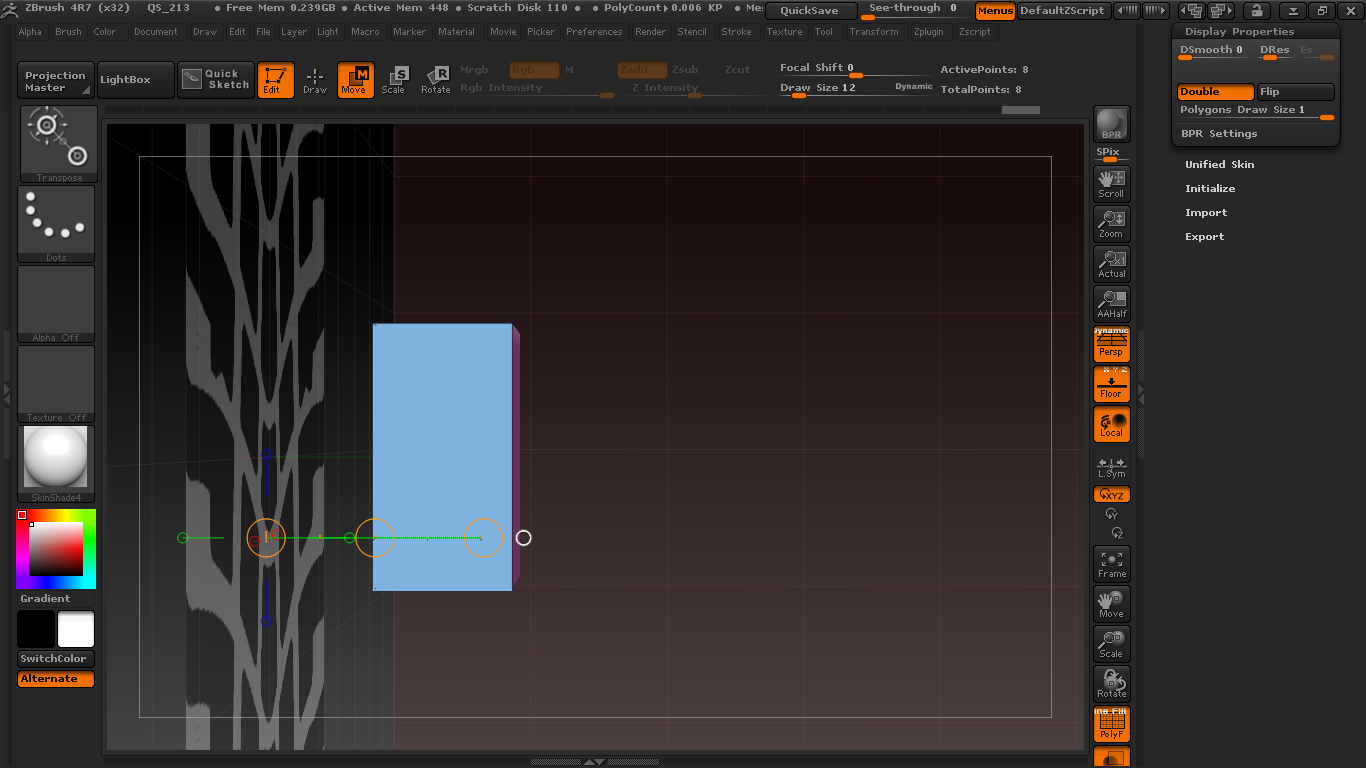Screen dimensions: 1366x768
Task: Toggle XYZ rotation mode
Action: pos(1111,494)
